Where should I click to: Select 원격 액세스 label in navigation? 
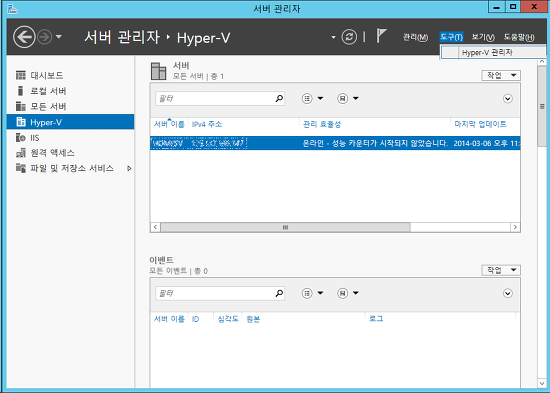point(52,153)
